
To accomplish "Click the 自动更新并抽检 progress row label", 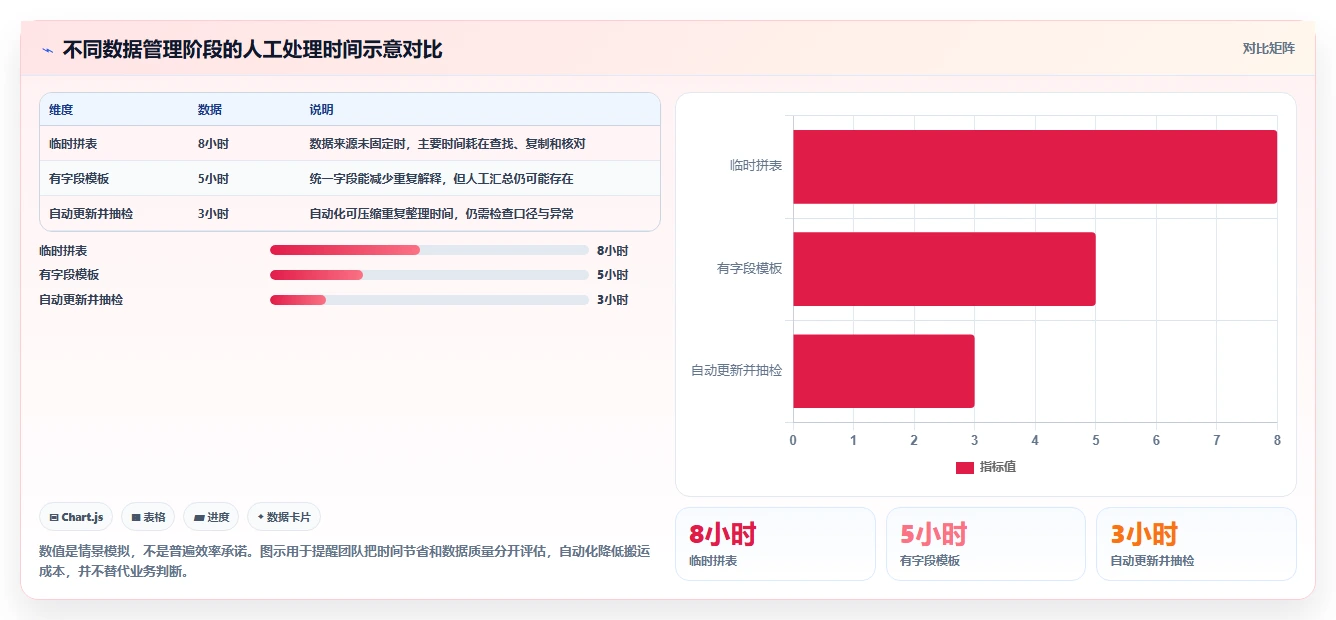I will tap(81, 300).
